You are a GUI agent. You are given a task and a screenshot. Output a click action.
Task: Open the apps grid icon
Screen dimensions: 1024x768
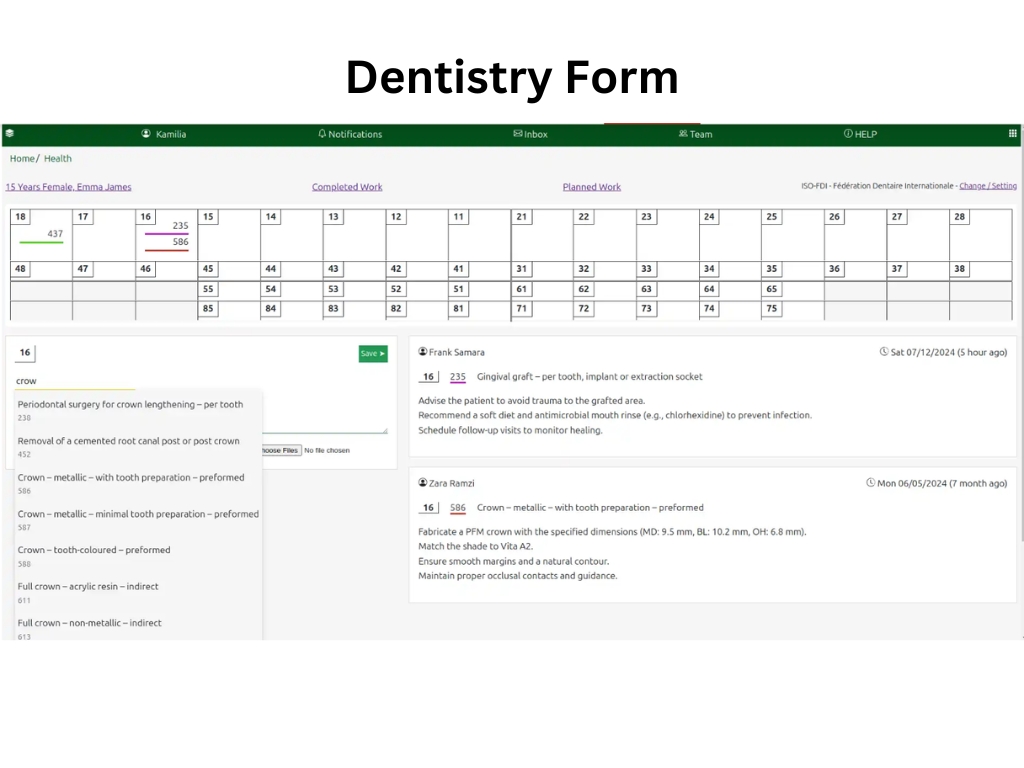pyautogui.click(x=1012, y=133)
